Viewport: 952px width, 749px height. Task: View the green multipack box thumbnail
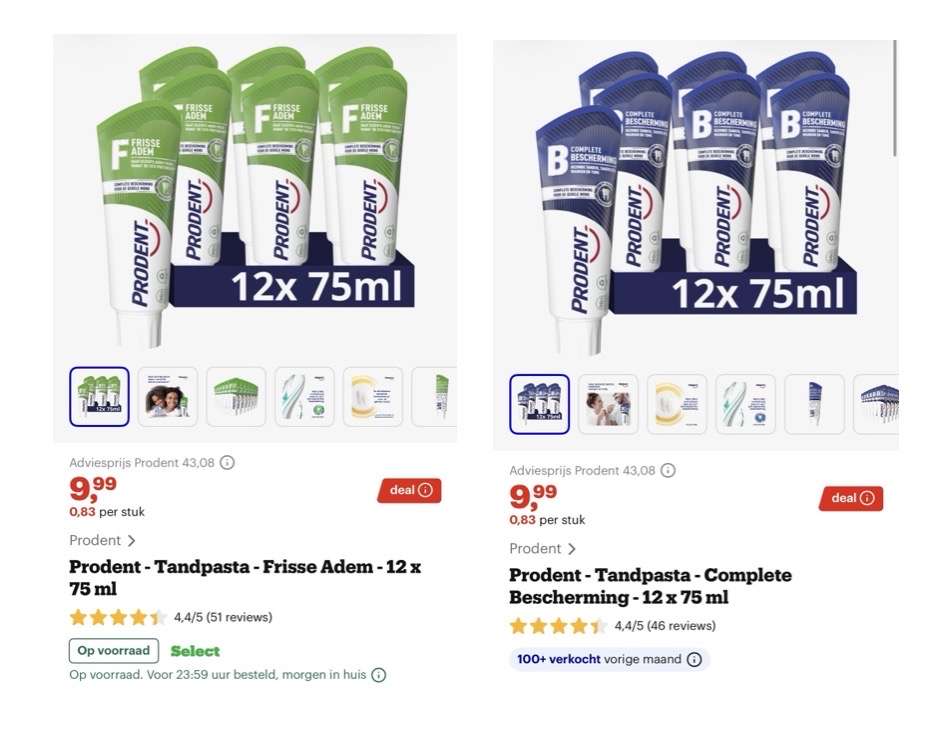point(236,397)
